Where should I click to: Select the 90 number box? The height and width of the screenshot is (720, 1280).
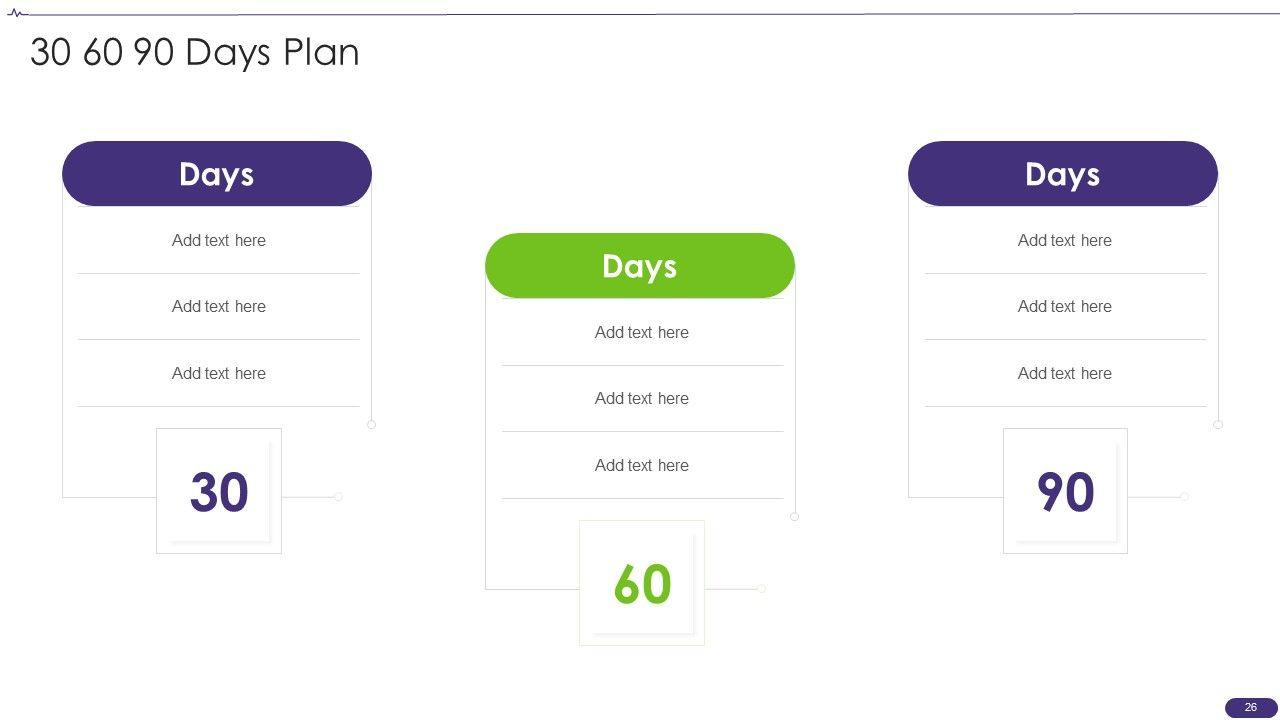tap(1065, 491)
